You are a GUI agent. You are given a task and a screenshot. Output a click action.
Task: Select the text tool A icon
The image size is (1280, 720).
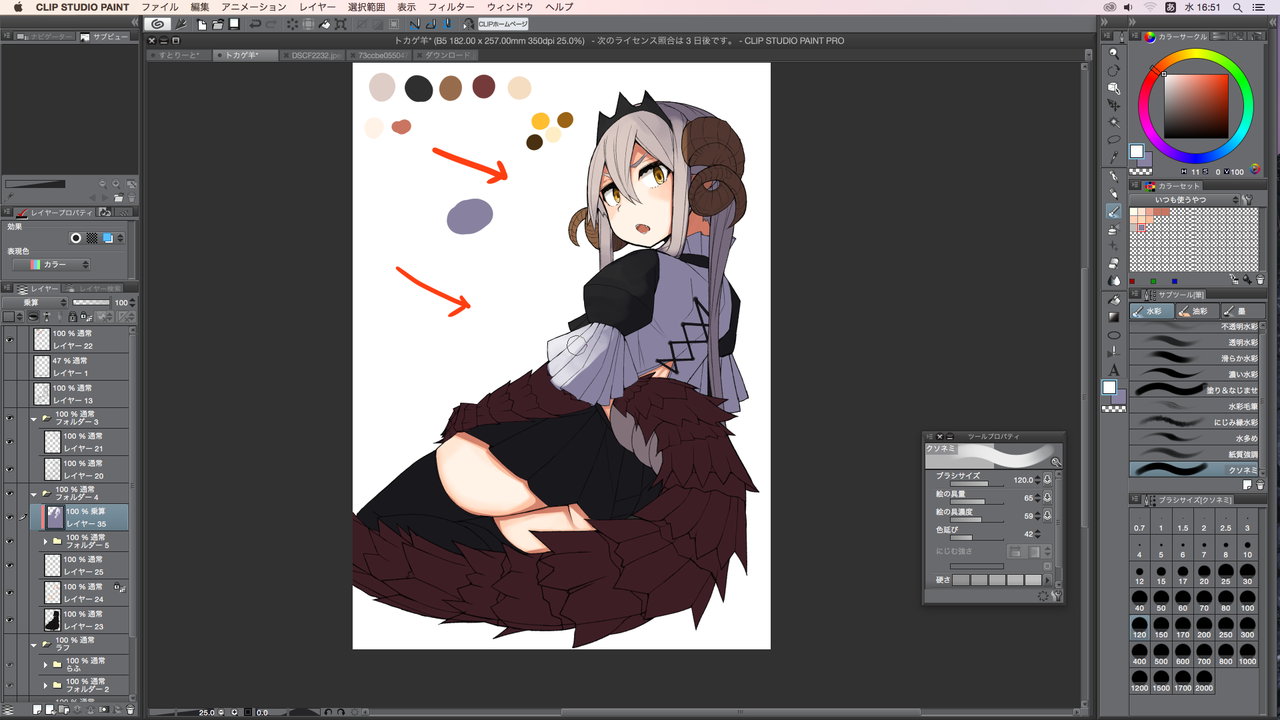(1114, 371)
